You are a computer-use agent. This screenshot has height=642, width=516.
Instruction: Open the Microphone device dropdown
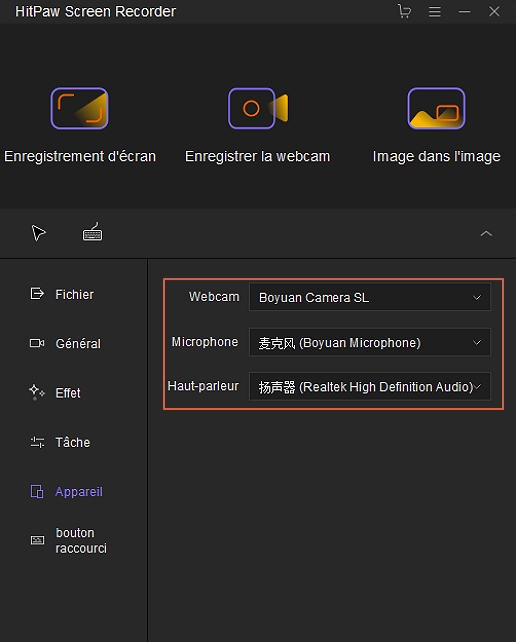pyautogui.click(x=370, y=342)
